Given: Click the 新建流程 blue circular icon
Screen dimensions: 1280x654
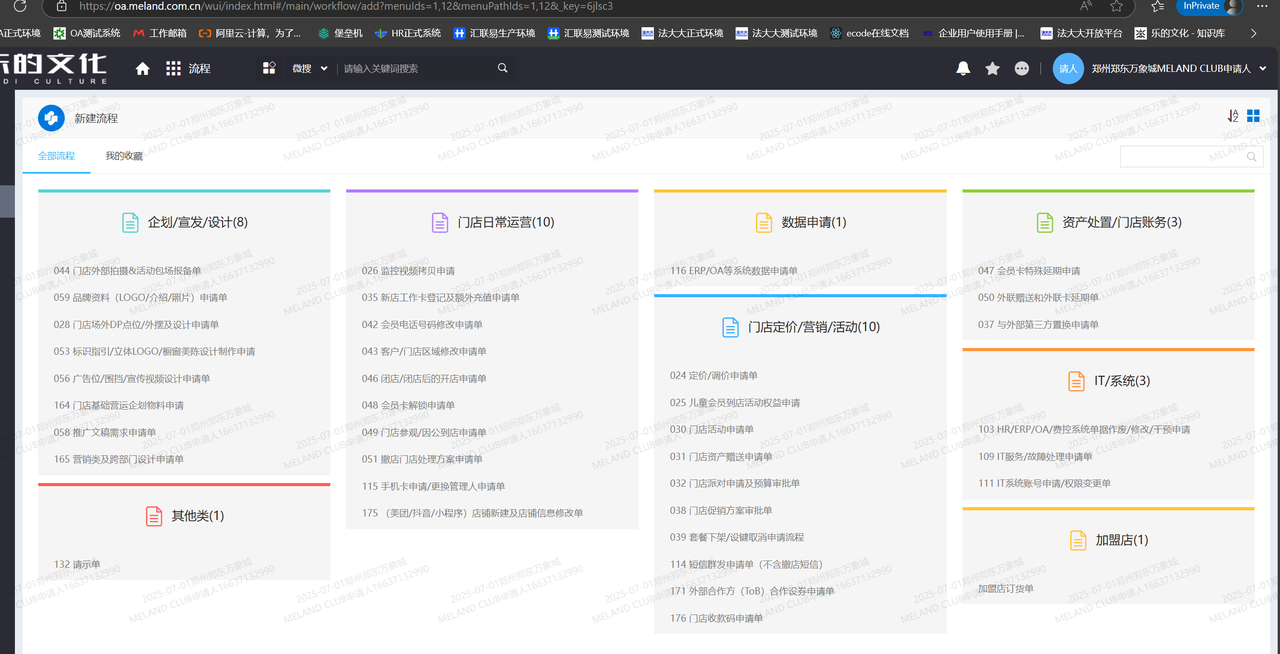Looking at the screenshot, I should point(51,118).
